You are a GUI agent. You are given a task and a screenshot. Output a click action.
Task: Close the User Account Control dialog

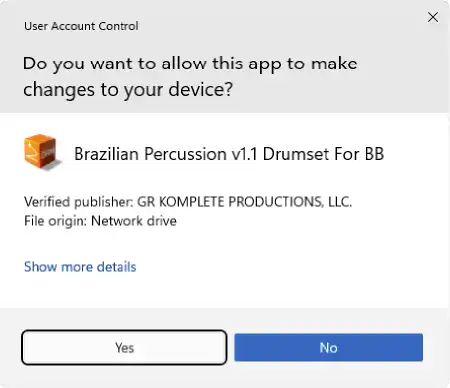click(433, 17)
